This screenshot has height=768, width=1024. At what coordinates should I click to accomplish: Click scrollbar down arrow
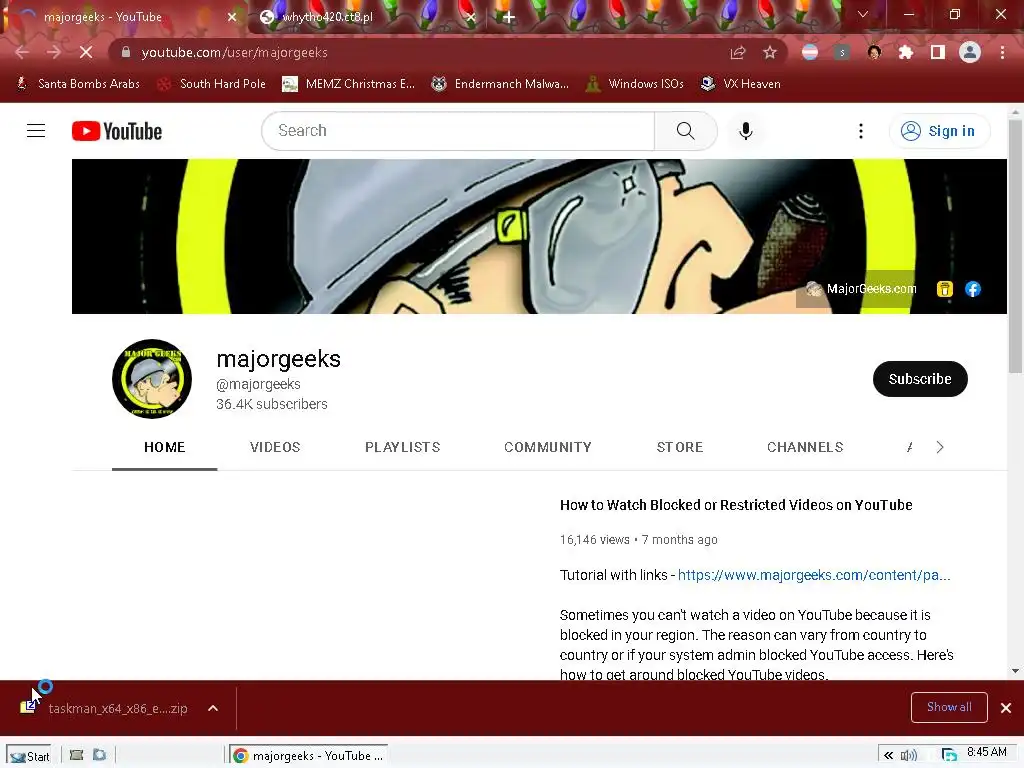1015,671
